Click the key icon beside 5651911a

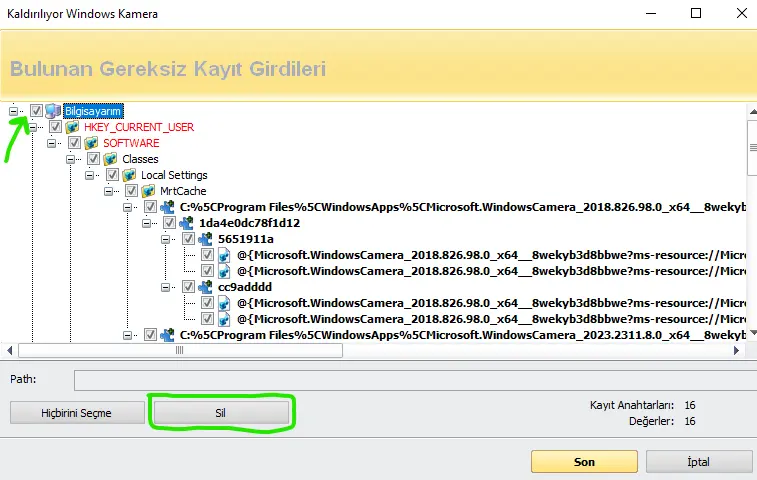pos(205,239)
